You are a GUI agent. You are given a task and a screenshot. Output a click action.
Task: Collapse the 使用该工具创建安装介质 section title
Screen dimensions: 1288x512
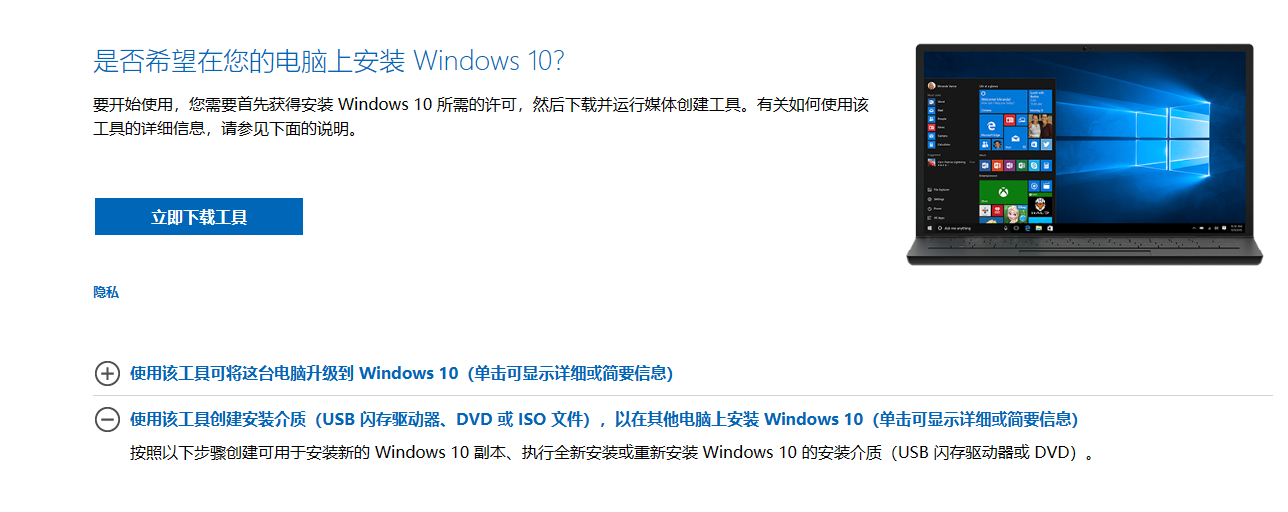[604, 419]
